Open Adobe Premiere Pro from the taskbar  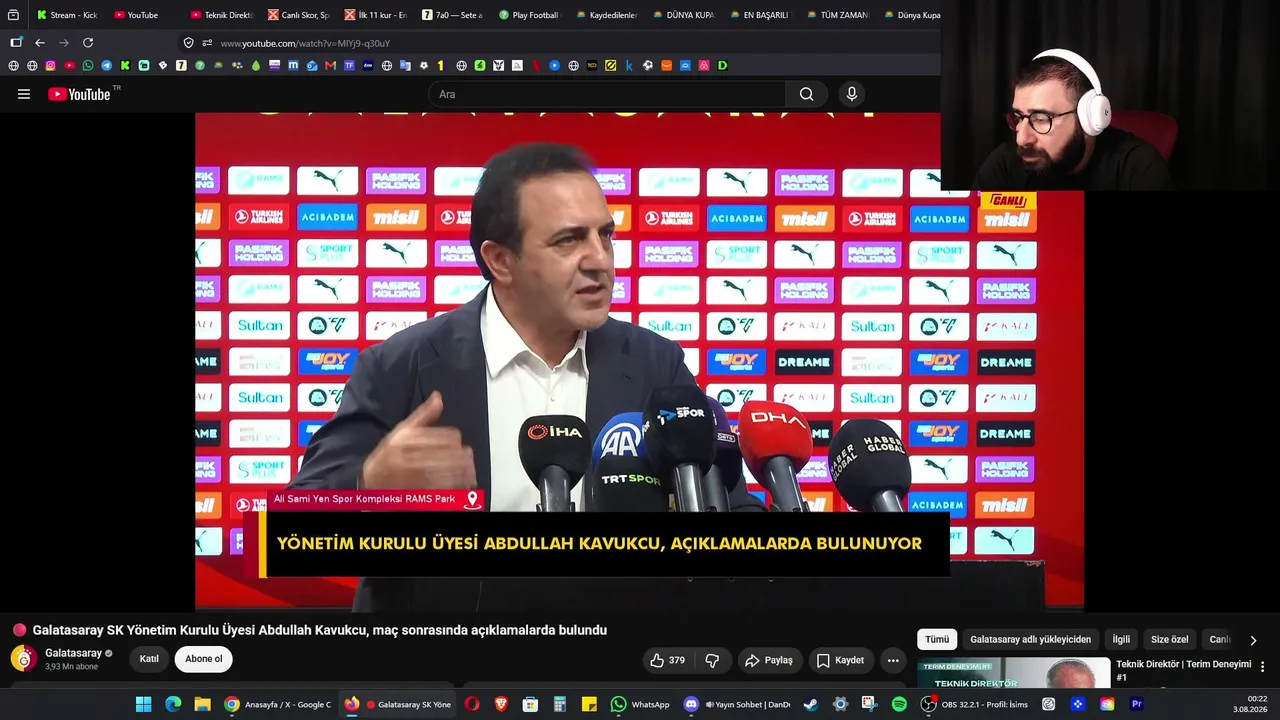tap(1136, 704)
